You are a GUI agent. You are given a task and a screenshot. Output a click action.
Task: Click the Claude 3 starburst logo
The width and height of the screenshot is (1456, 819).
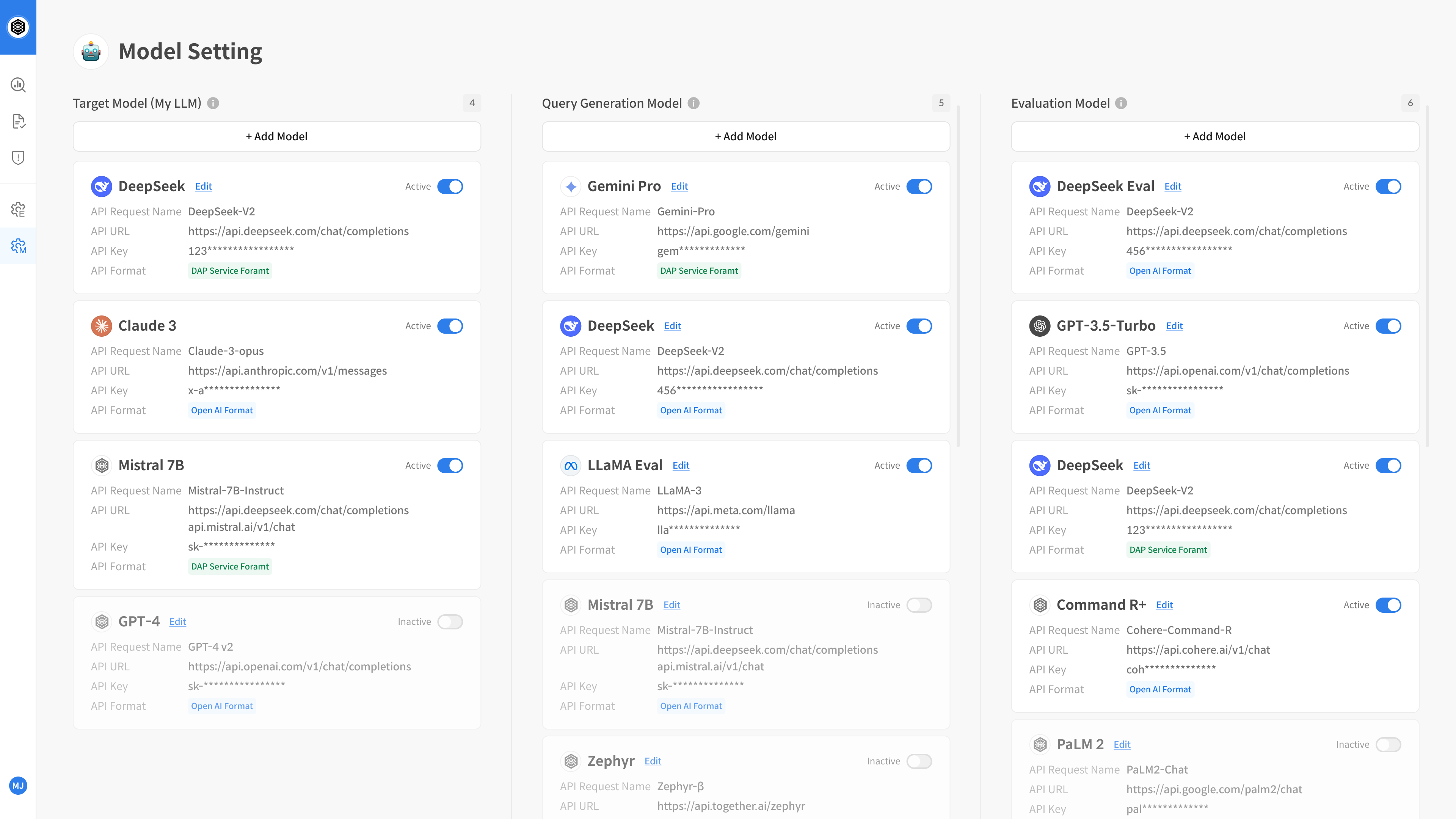click(x=102, y=326)
